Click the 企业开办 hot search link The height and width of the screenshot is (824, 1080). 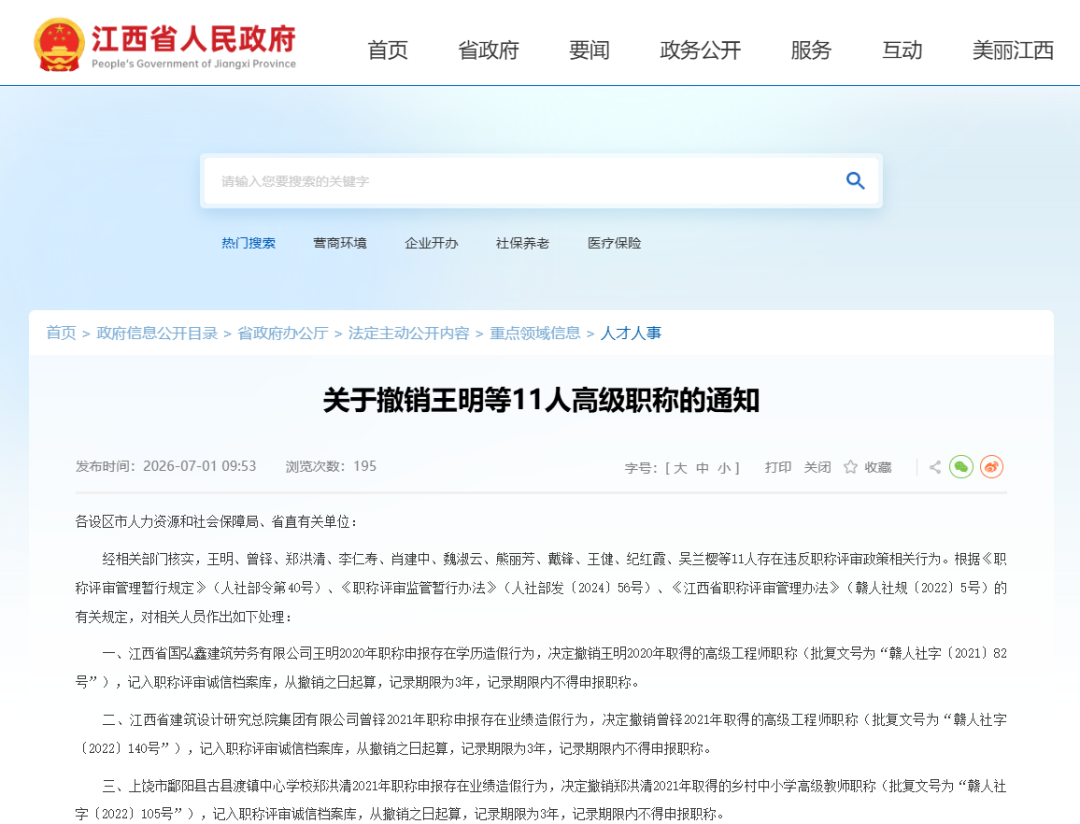coord(431,243)
